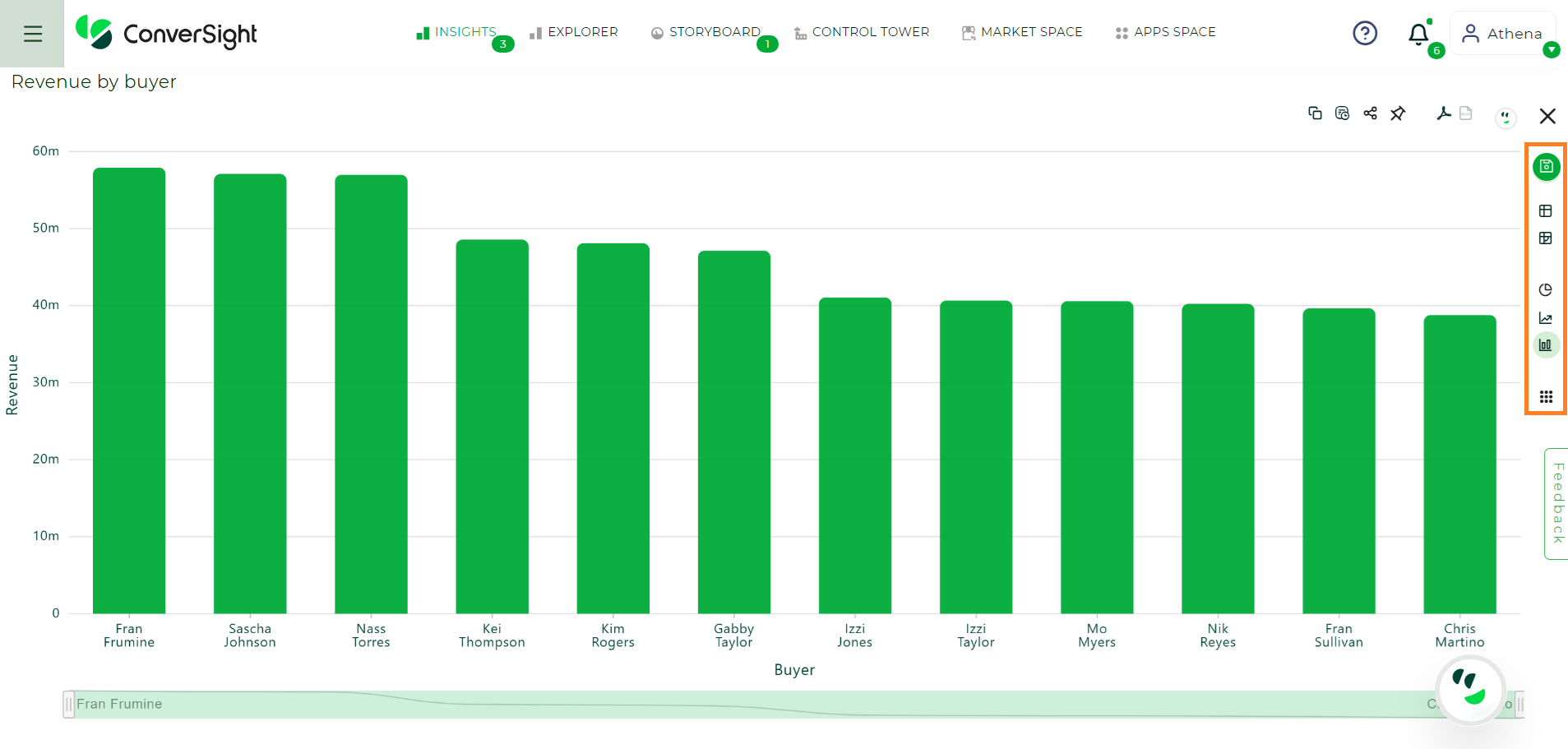Click the Fran Frumine bar
The image size is (1568, 749).
[129, 391]
